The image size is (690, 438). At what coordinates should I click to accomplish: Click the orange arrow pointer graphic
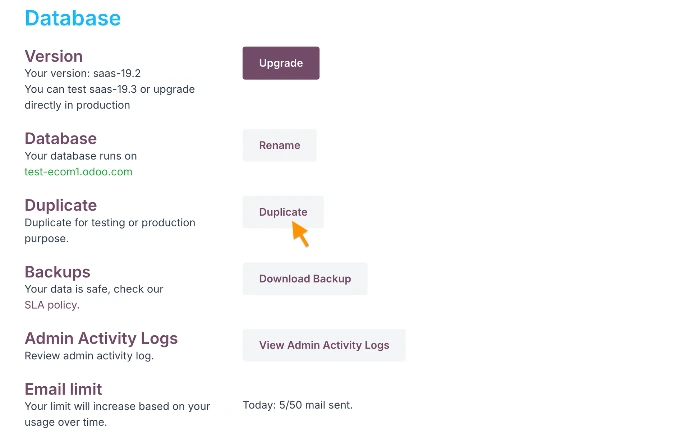(x=300, y=234)
